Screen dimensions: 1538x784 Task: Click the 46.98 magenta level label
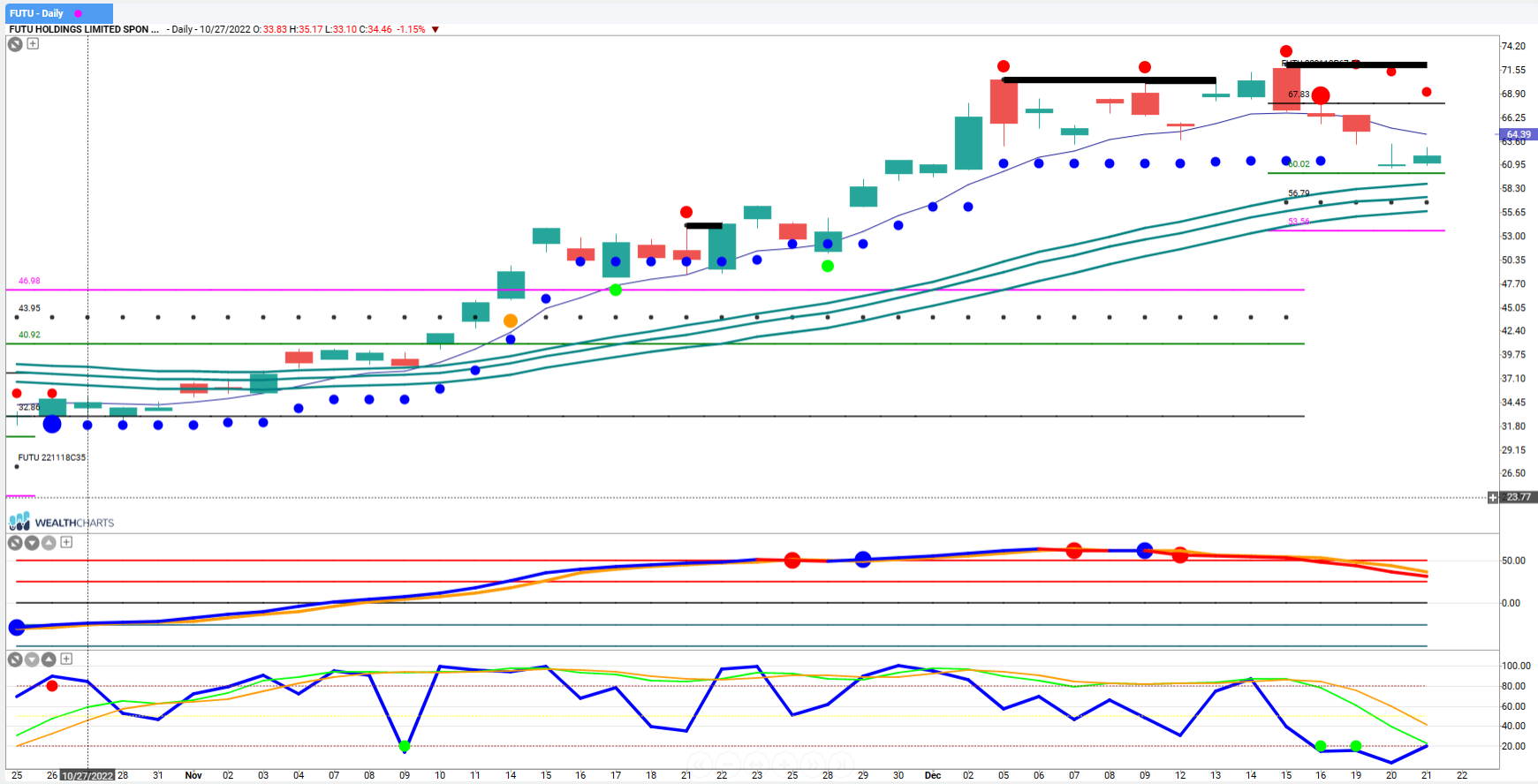click(29, 281)
